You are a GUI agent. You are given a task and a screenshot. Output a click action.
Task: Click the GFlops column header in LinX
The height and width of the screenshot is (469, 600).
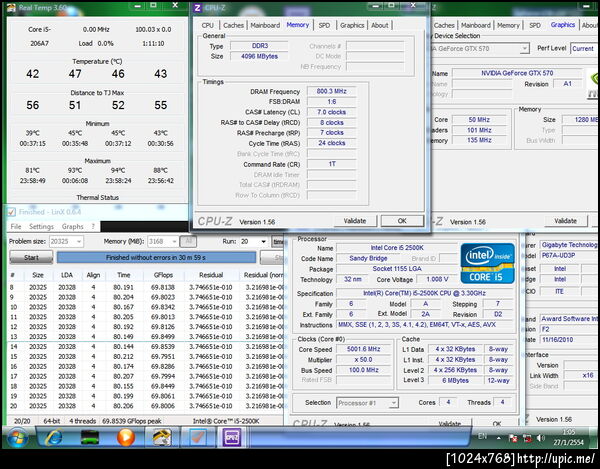point(163,275)
